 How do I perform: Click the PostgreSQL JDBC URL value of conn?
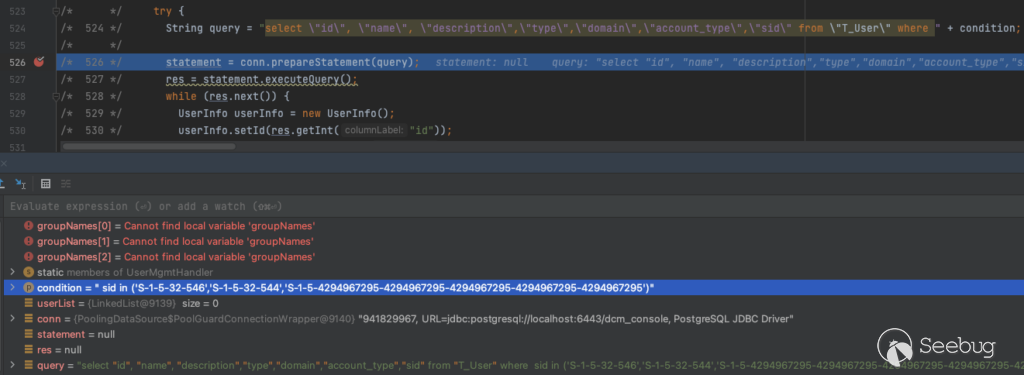[x=576, y=319]
